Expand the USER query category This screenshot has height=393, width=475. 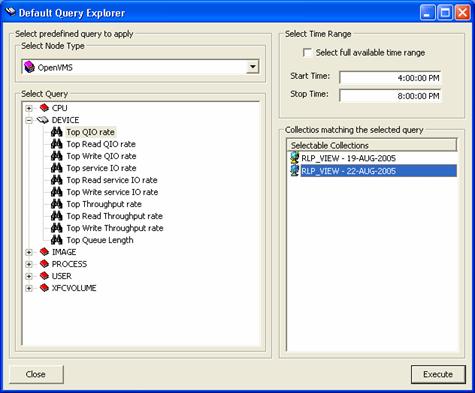29,276
